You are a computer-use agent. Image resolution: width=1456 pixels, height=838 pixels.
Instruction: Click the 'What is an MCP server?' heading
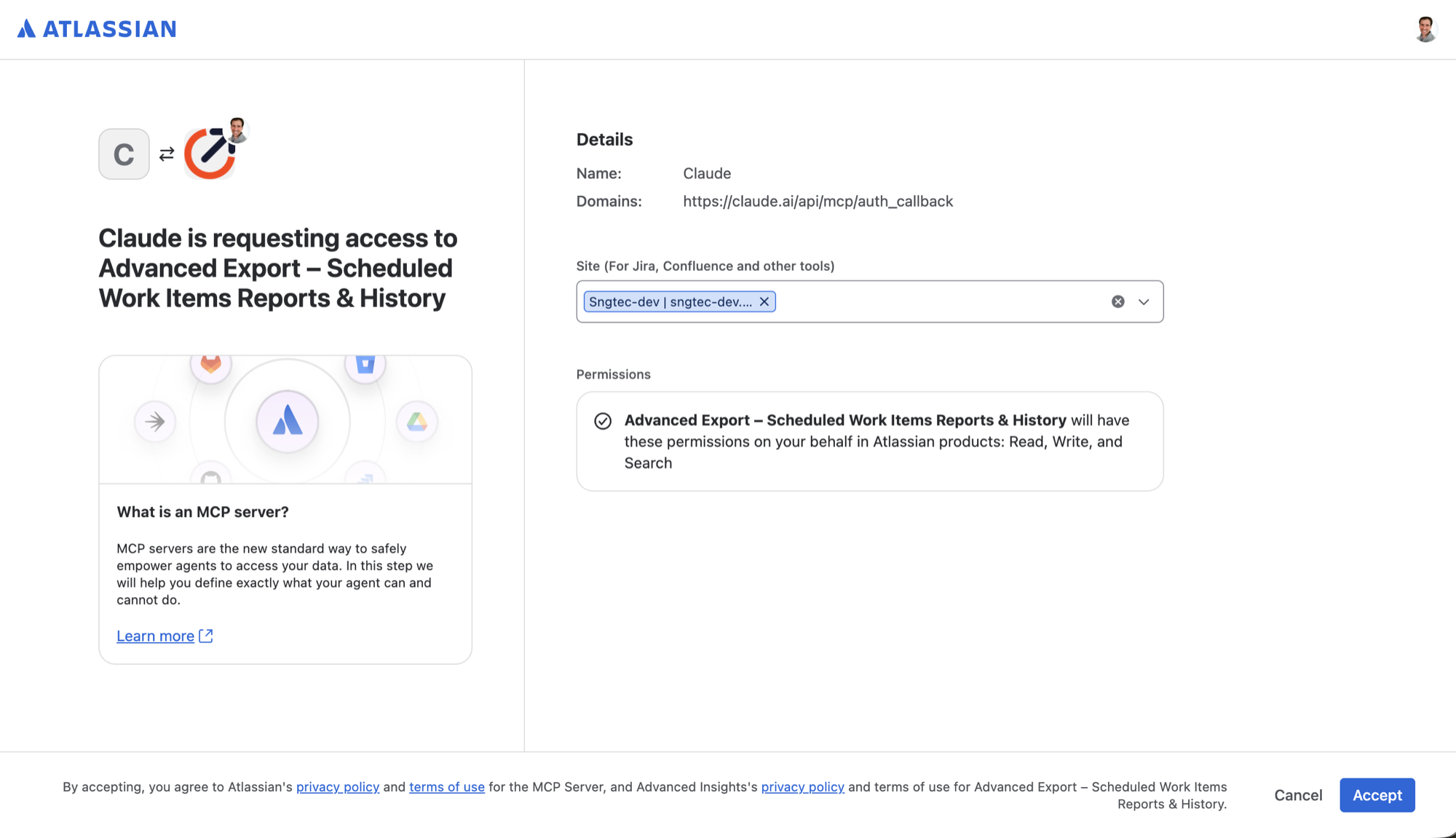coord(202,512)
